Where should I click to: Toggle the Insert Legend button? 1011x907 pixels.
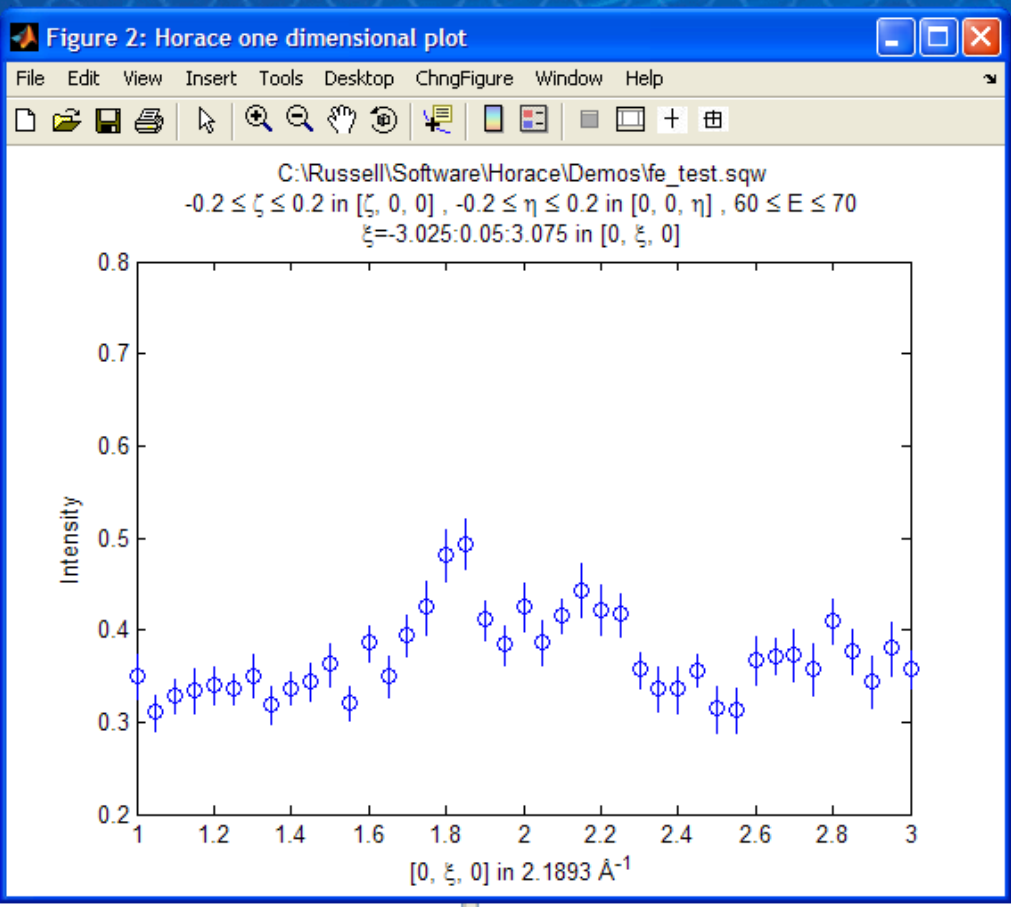533,120
